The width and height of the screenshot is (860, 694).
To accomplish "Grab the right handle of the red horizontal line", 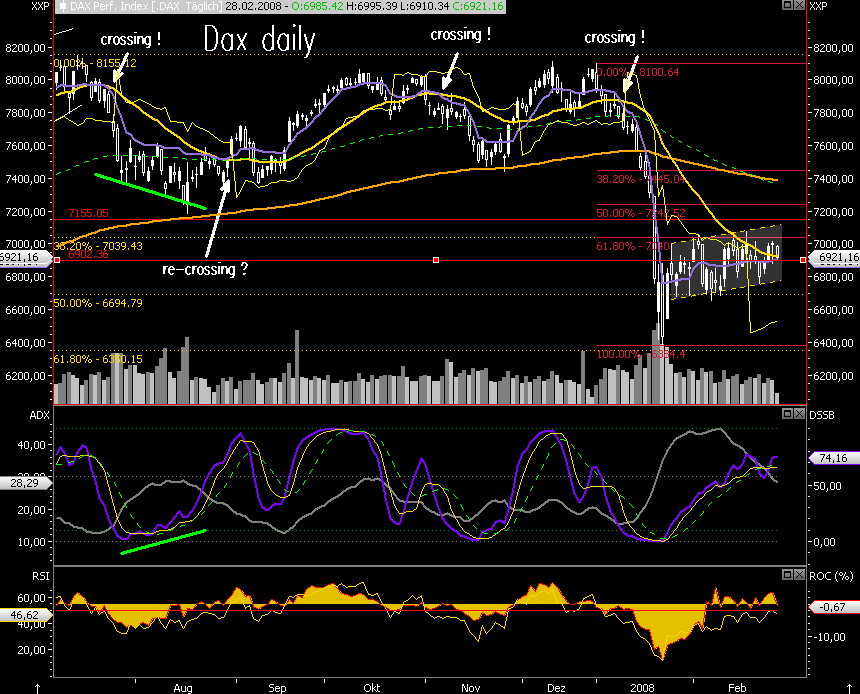I will point(803,259).
